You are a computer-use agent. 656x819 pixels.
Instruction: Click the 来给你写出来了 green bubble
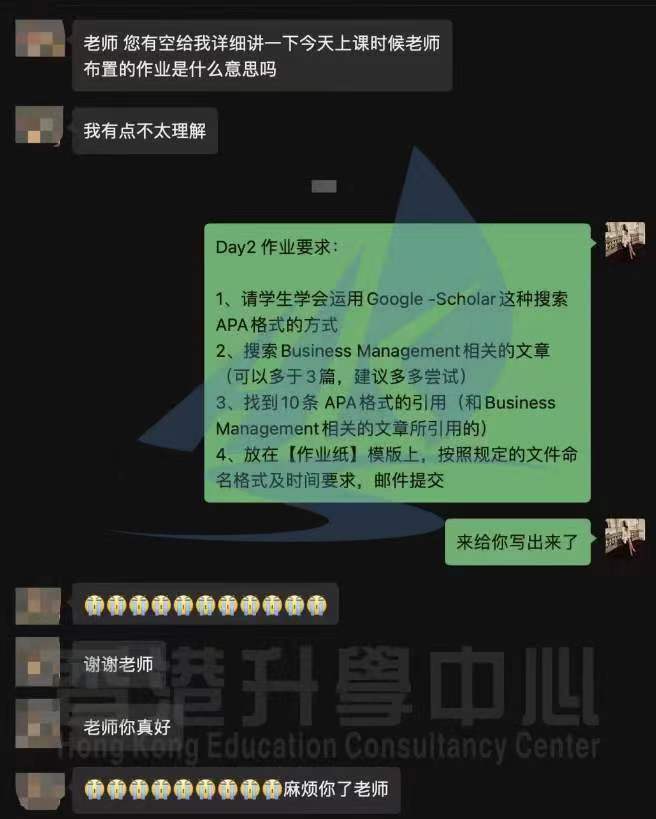tap(518, 542)
